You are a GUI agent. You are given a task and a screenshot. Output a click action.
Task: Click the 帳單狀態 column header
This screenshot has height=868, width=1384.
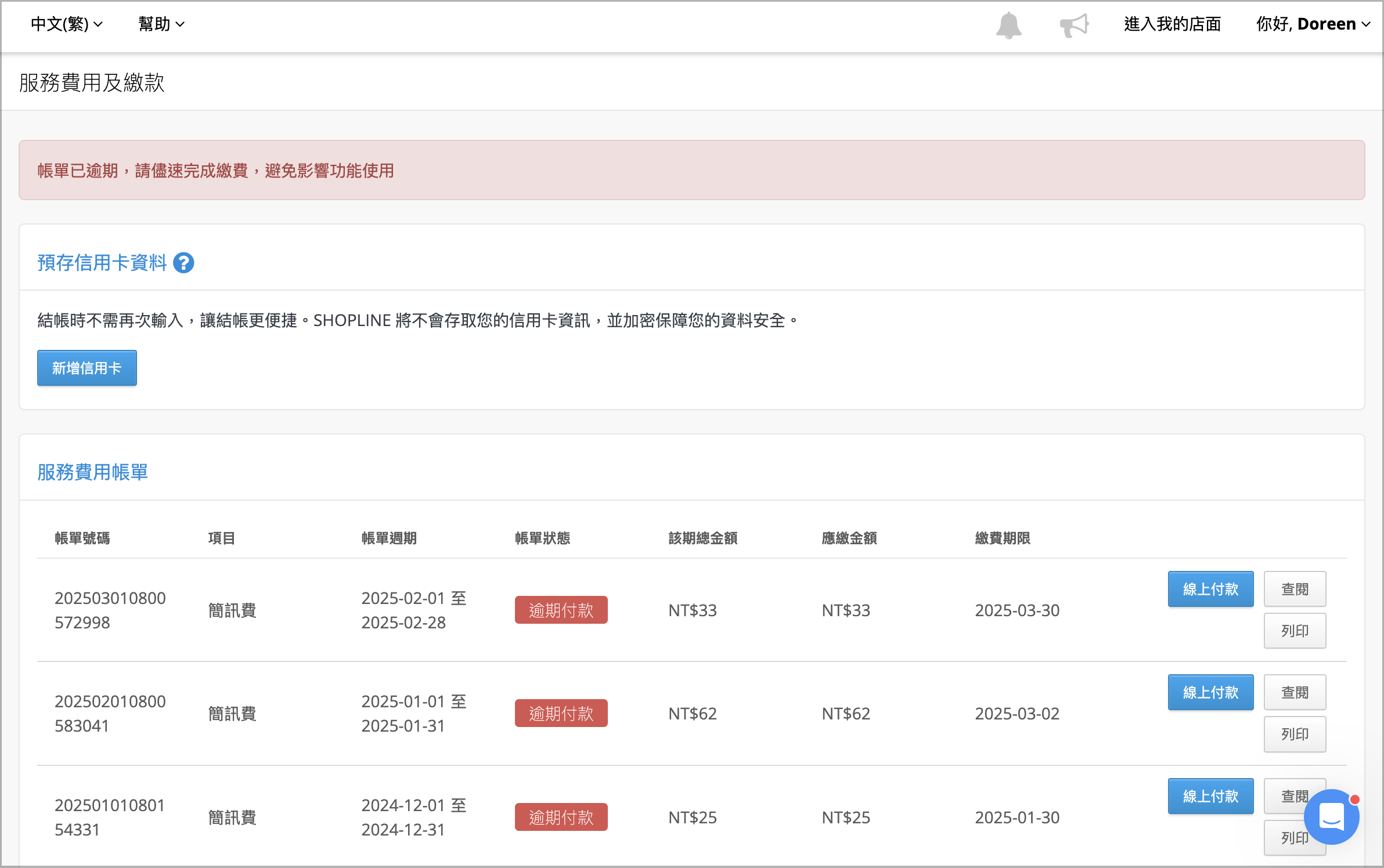click(542, 538)
